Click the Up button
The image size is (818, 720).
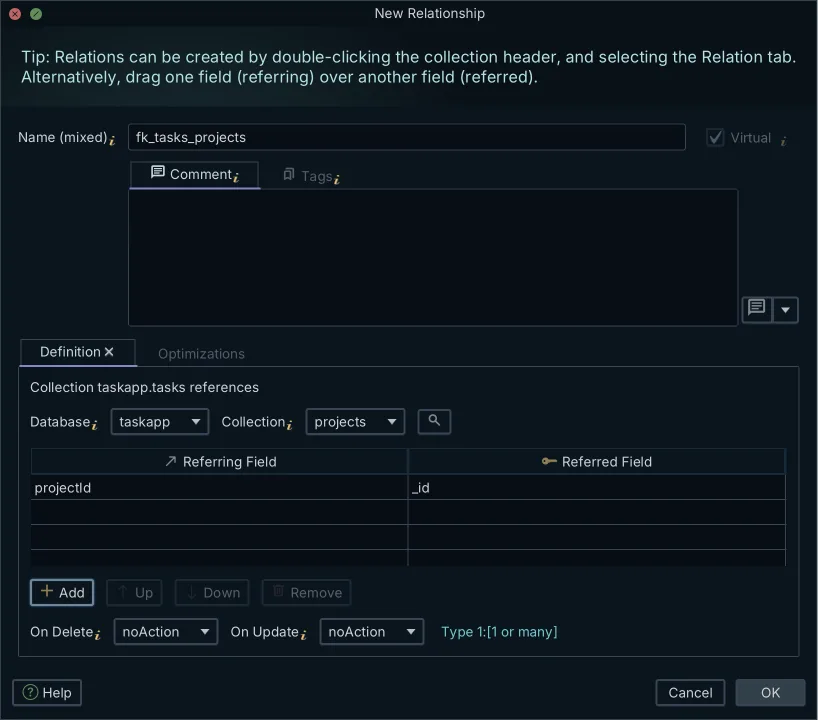click(134, 593)
